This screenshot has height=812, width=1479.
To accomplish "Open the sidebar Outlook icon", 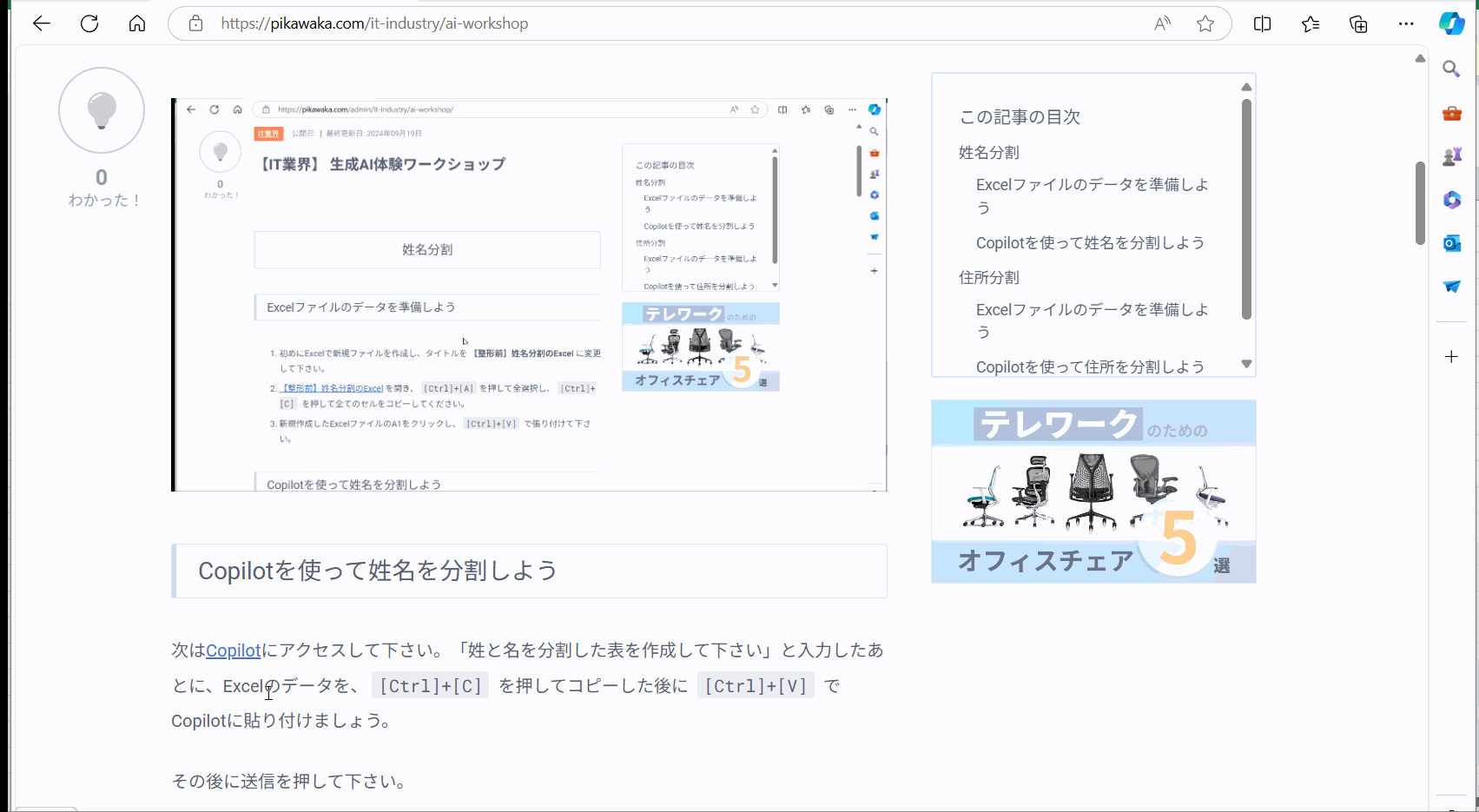I will click(1451, 243).
